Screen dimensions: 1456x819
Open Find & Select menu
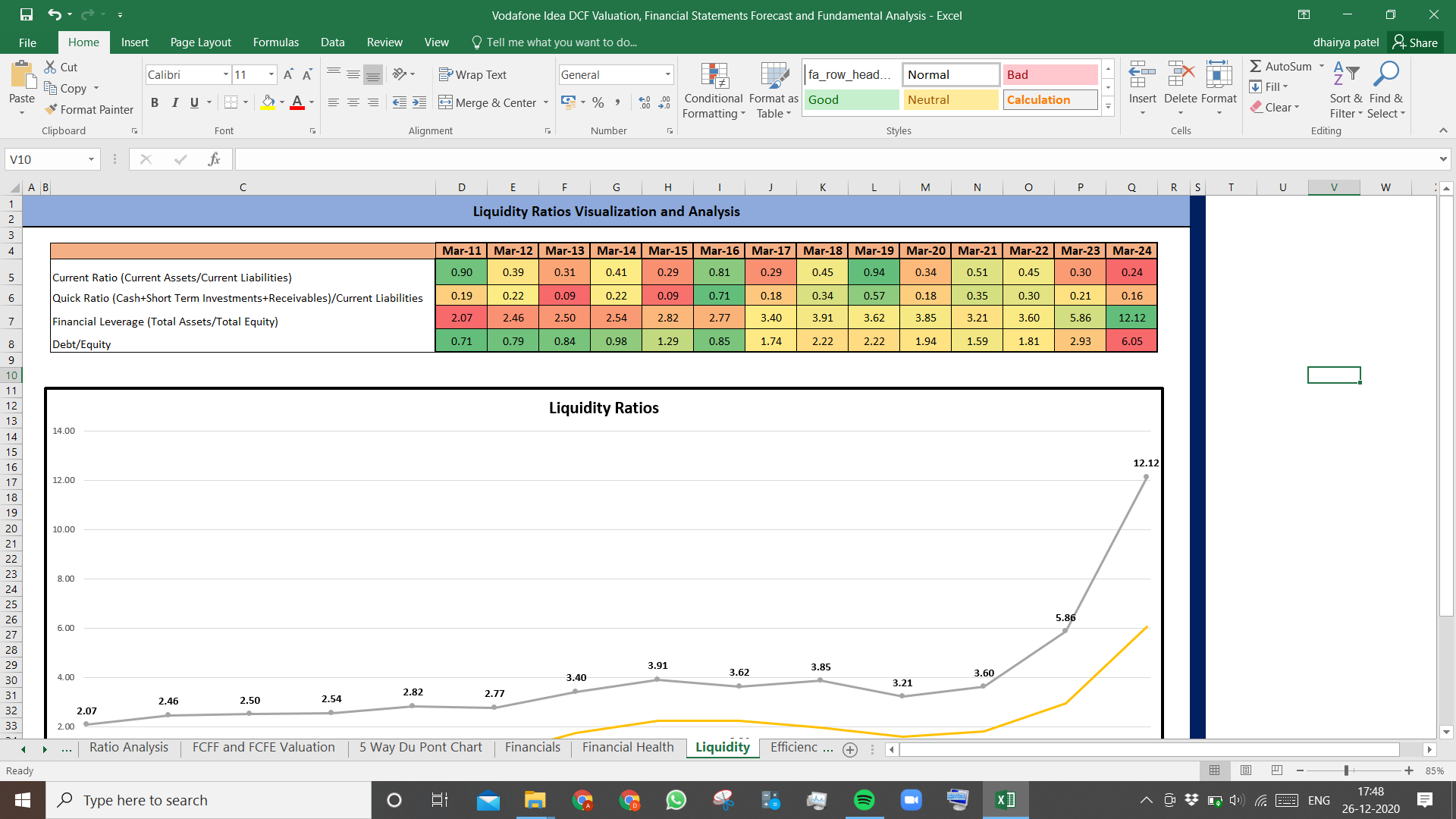point(1386,89)
